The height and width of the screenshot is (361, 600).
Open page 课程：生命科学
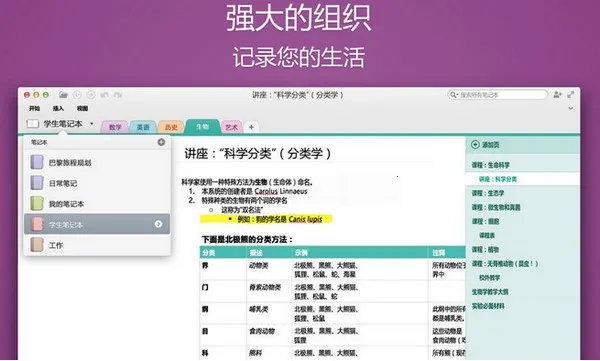(x=490, y=165)
